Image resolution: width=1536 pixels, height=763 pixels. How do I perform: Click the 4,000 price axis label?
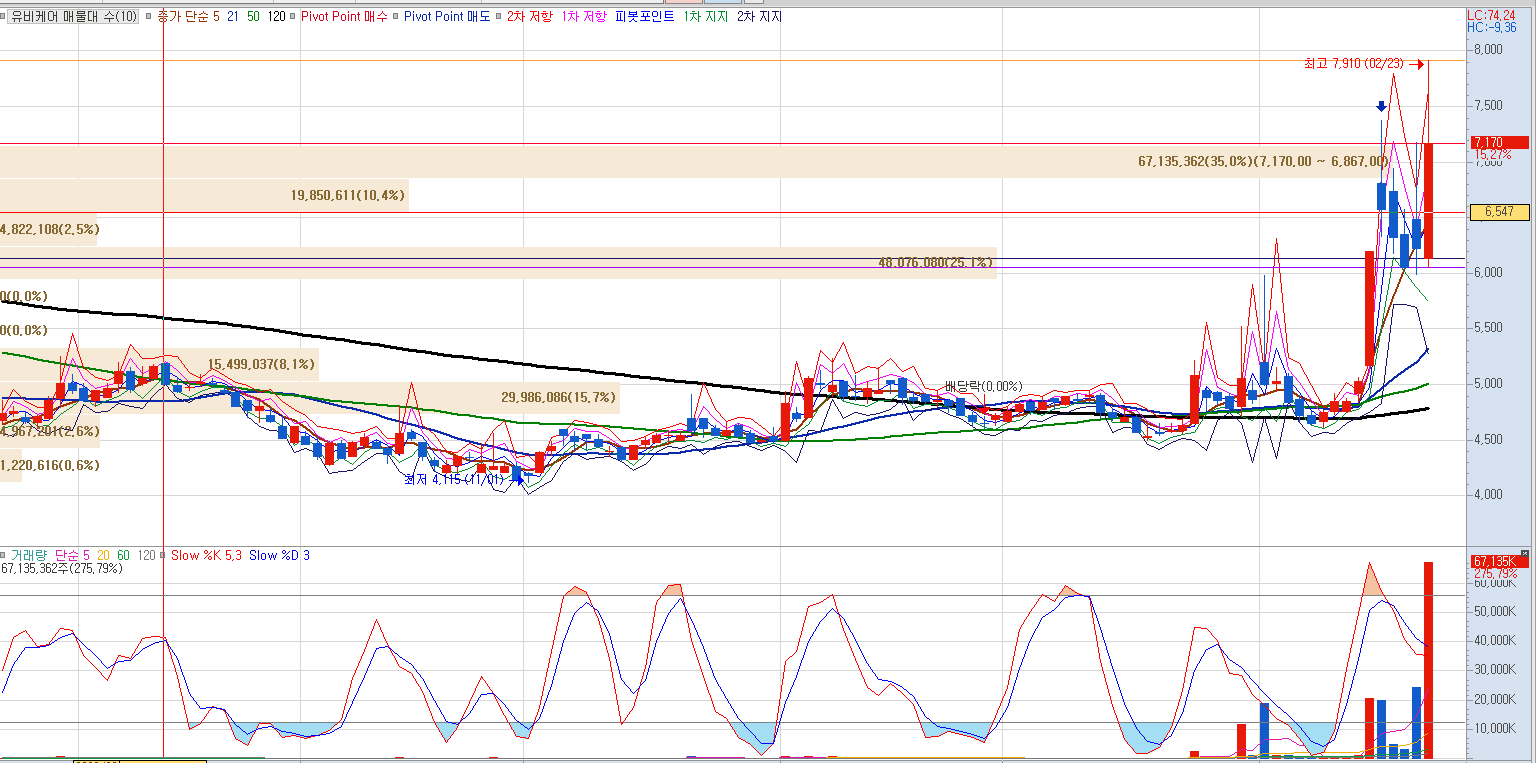coord(1488,495)
